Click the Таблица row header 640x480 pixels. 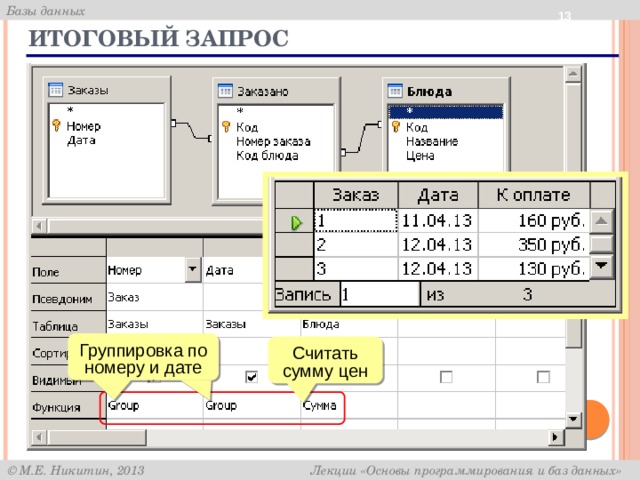(68, 325)
